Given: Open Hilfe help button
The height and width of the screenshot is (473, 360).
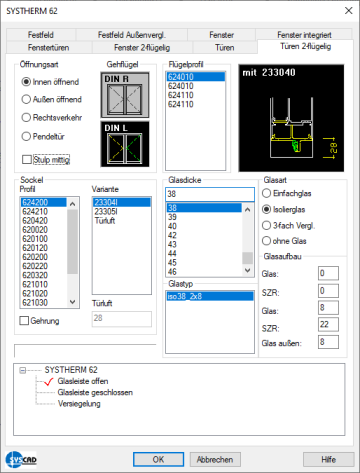Looking at the screenshot, I should [328, 459].
